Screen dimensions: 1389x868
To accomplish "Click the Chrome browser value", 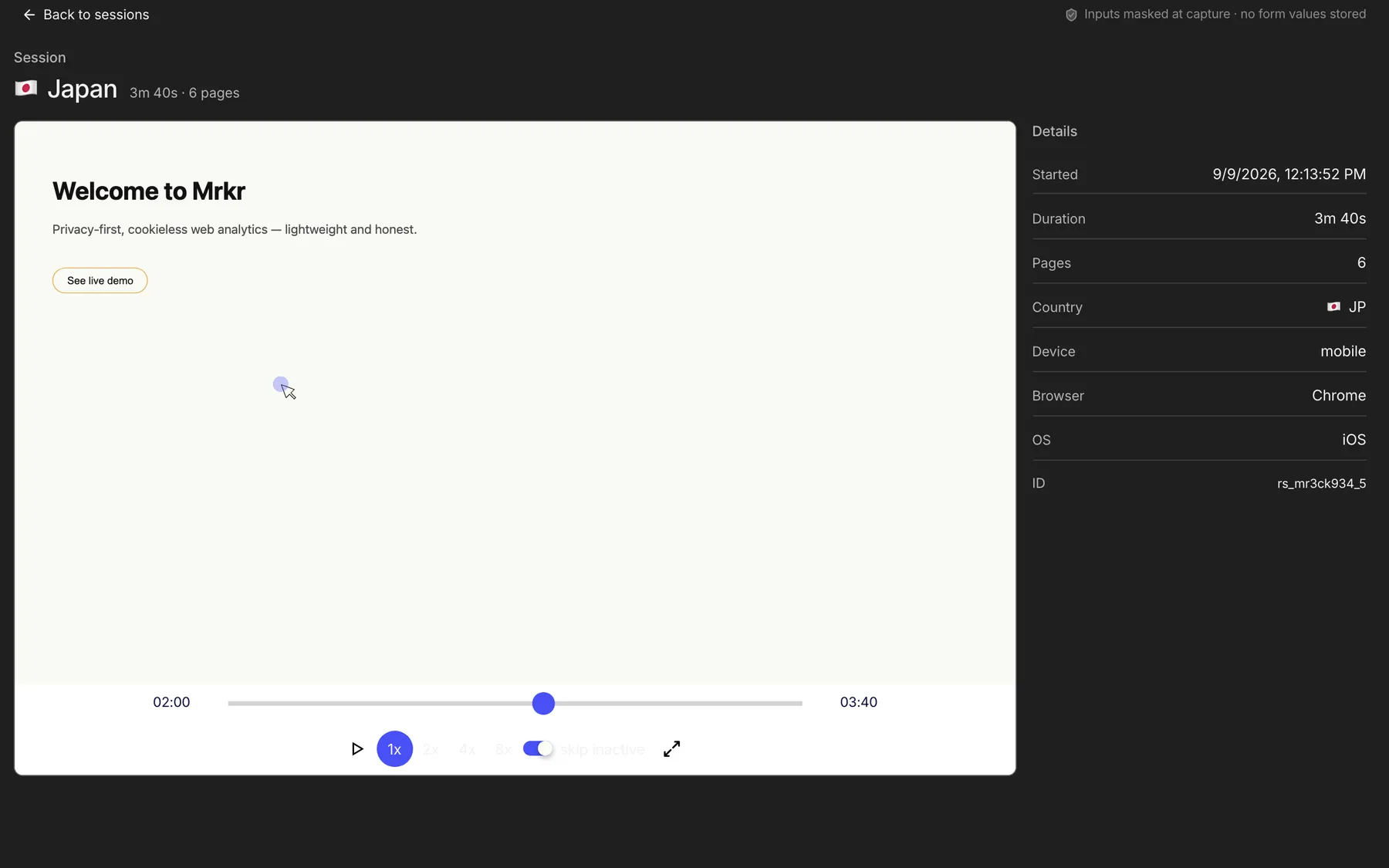I will tap(1339, 396).
